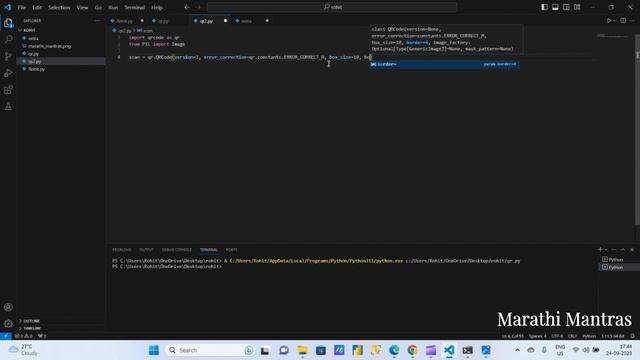640x360 pixels.
Task: Toggle the bottom panel layout
Action: (x=556, y=7)
